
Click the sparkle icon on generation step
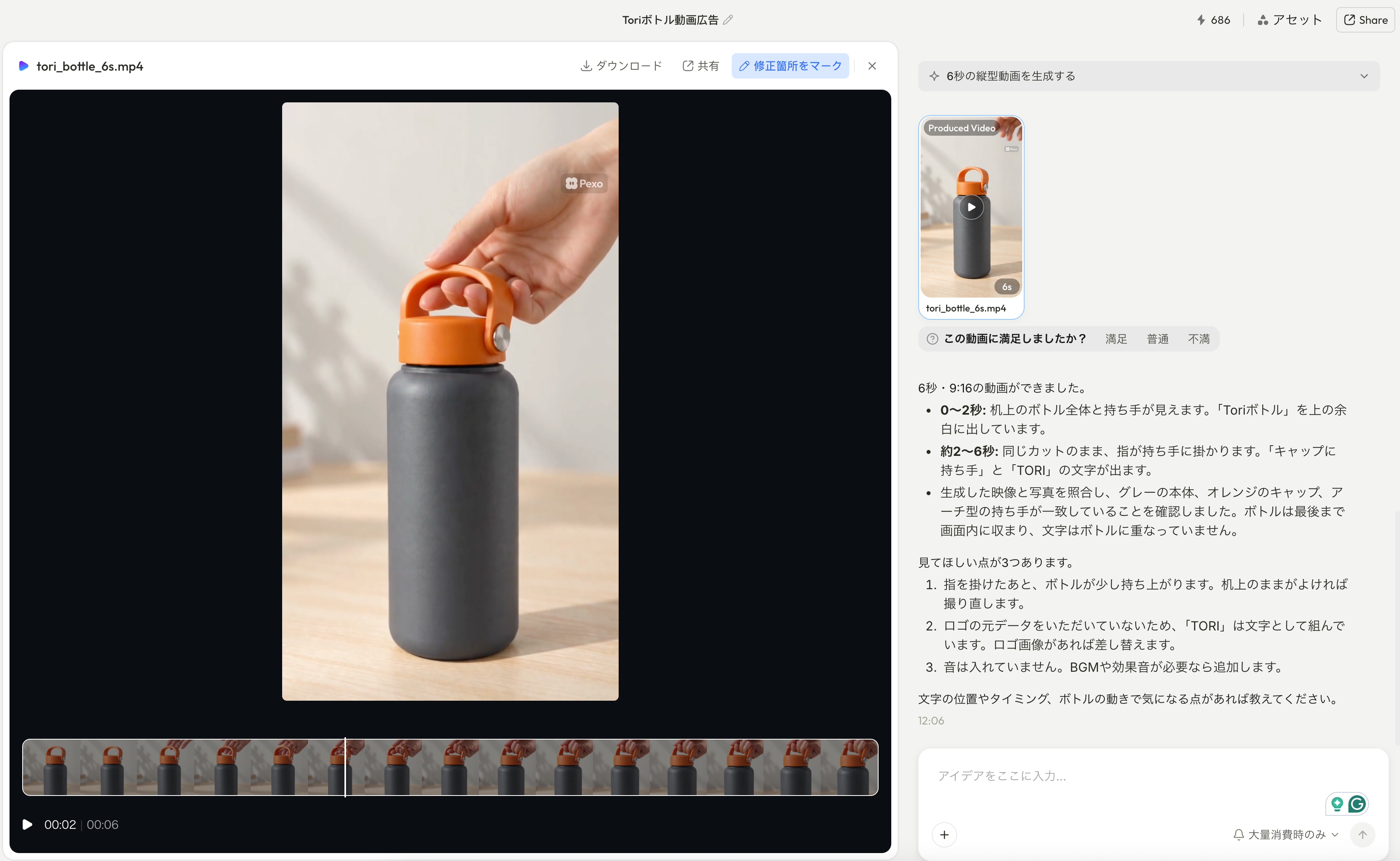point(934,76)
